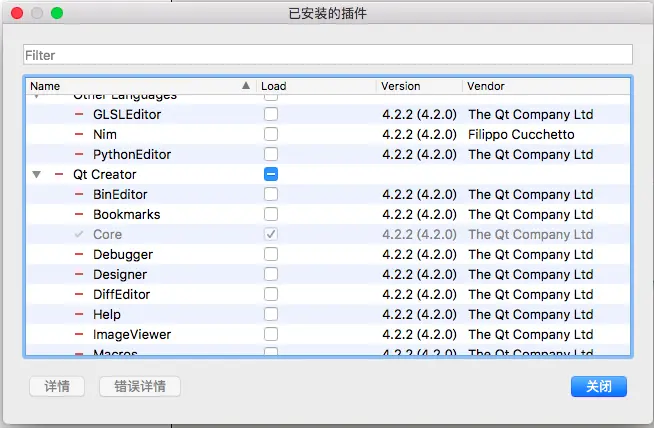This screenshot has height=428, width=654.
Task: Enable the DiffEditor plugin load checkbox
Action: [x=271, y=294]
